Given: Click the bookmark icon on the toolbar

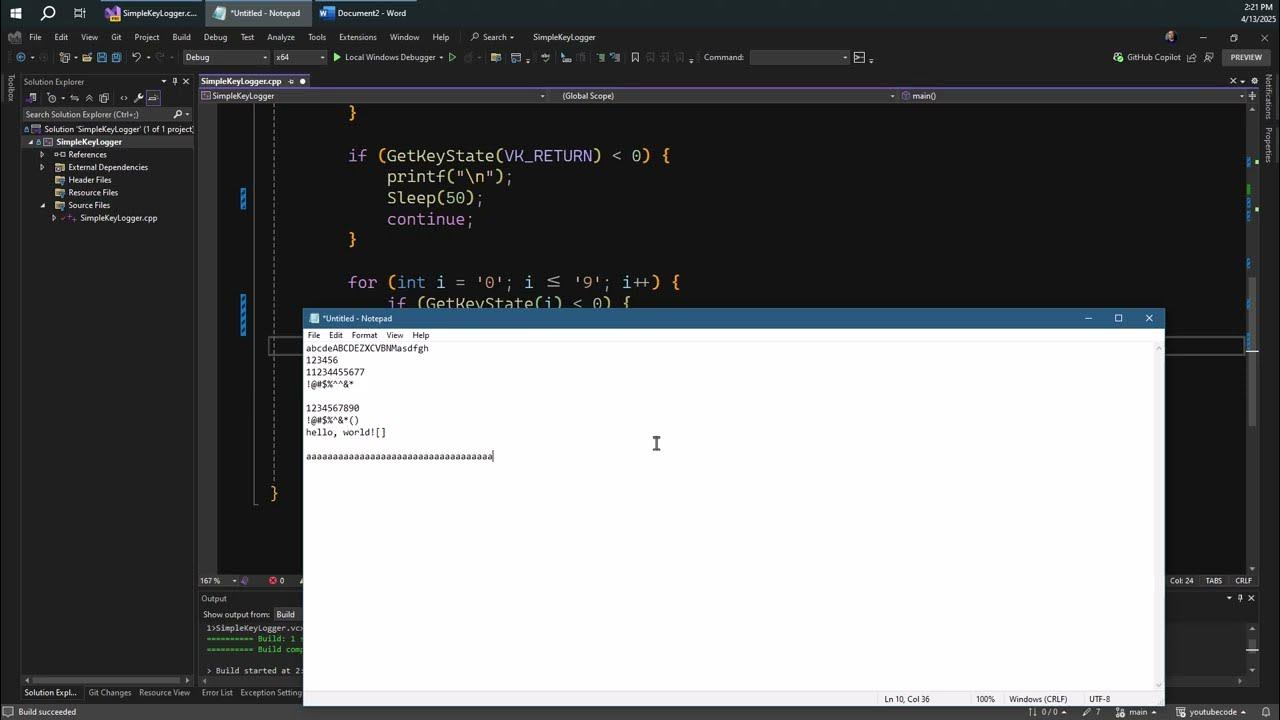Looking at the screenshot, I should pyautogui.click(x=634, y=57).
